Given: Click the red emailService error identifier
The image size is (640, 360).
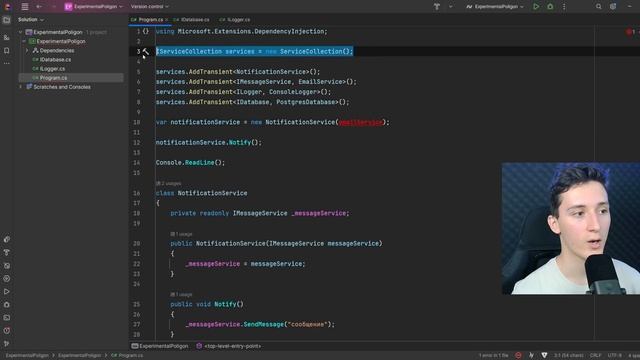Looking at the screenshot, I should pos(360,122).
